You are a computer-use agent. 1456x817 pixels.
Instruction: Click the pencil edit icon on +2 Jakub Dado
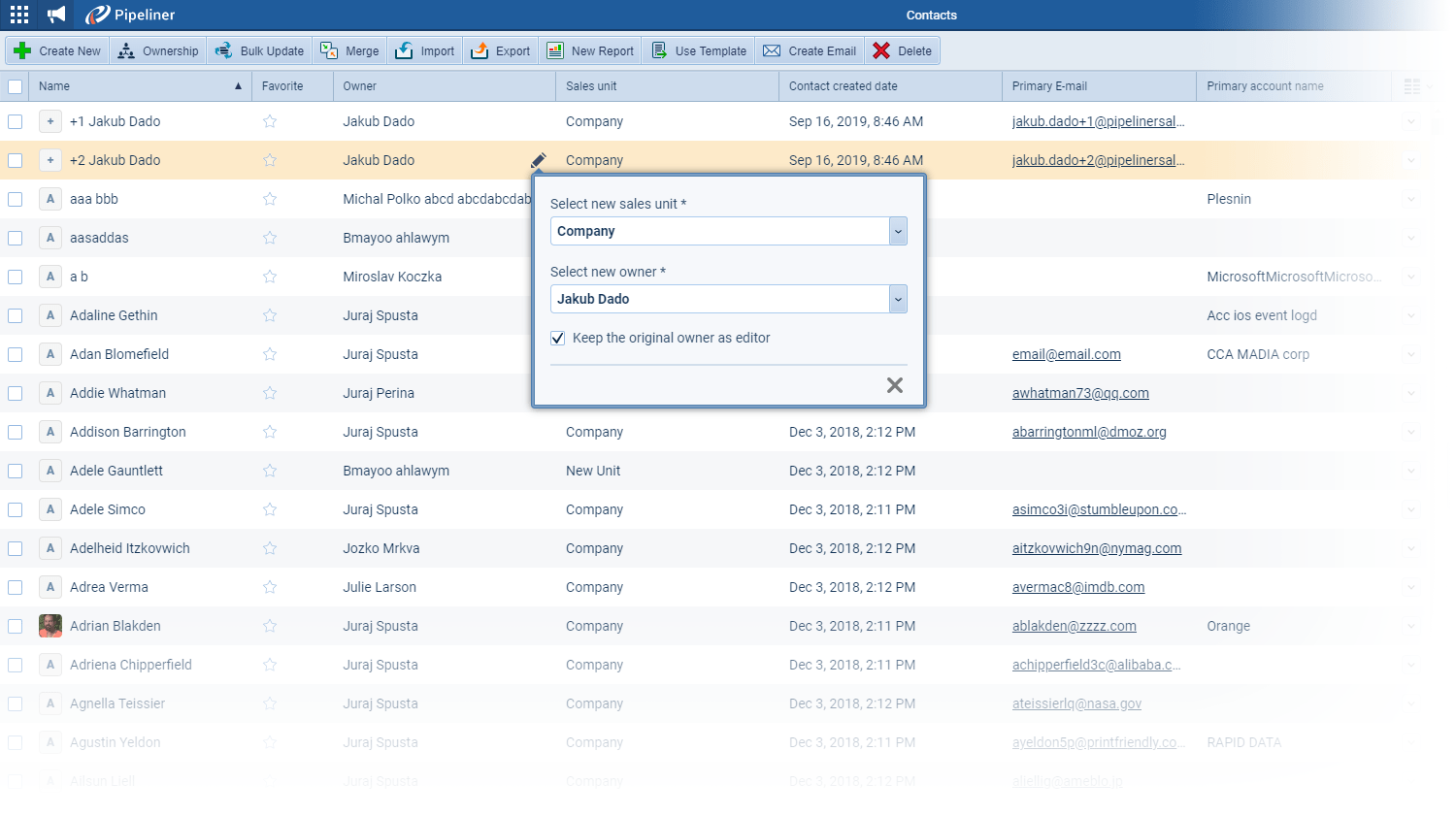pos(539,160)
